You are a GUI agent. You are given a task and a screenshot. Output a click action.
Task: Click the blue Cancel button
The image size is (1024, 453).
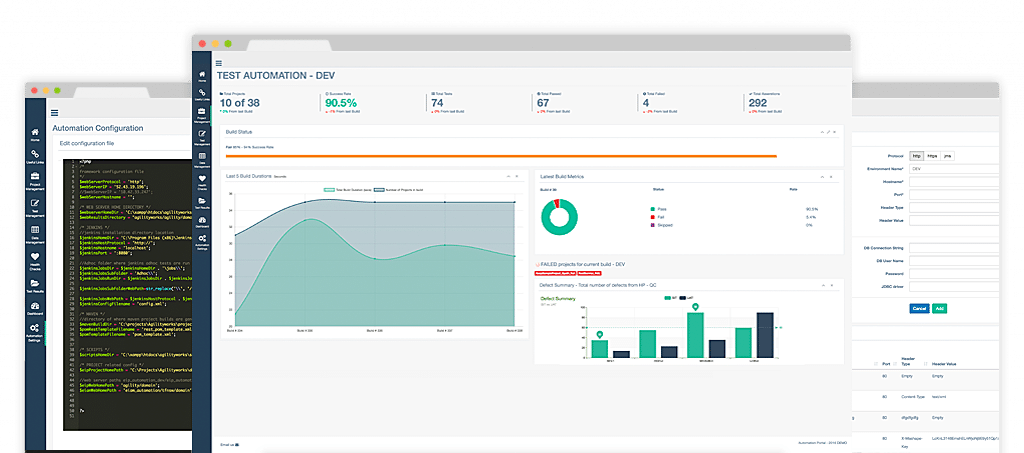click(x=919, y=308)
